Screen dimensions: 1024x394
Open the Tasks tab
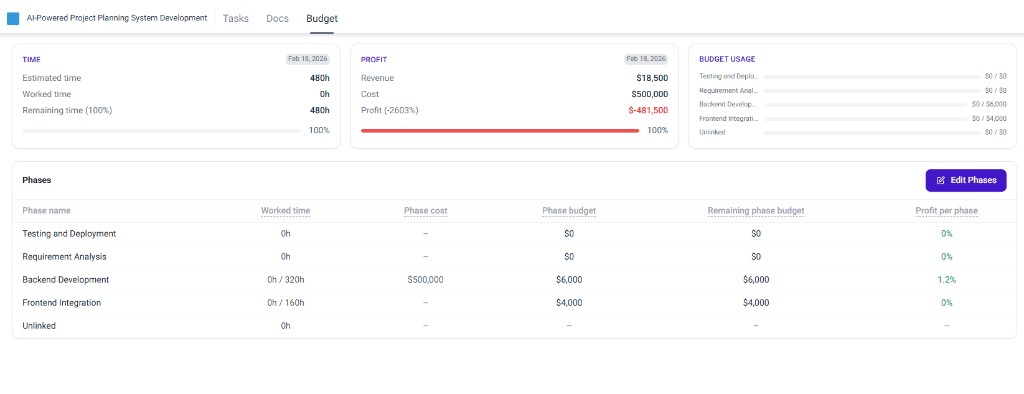tap(236, 18)
